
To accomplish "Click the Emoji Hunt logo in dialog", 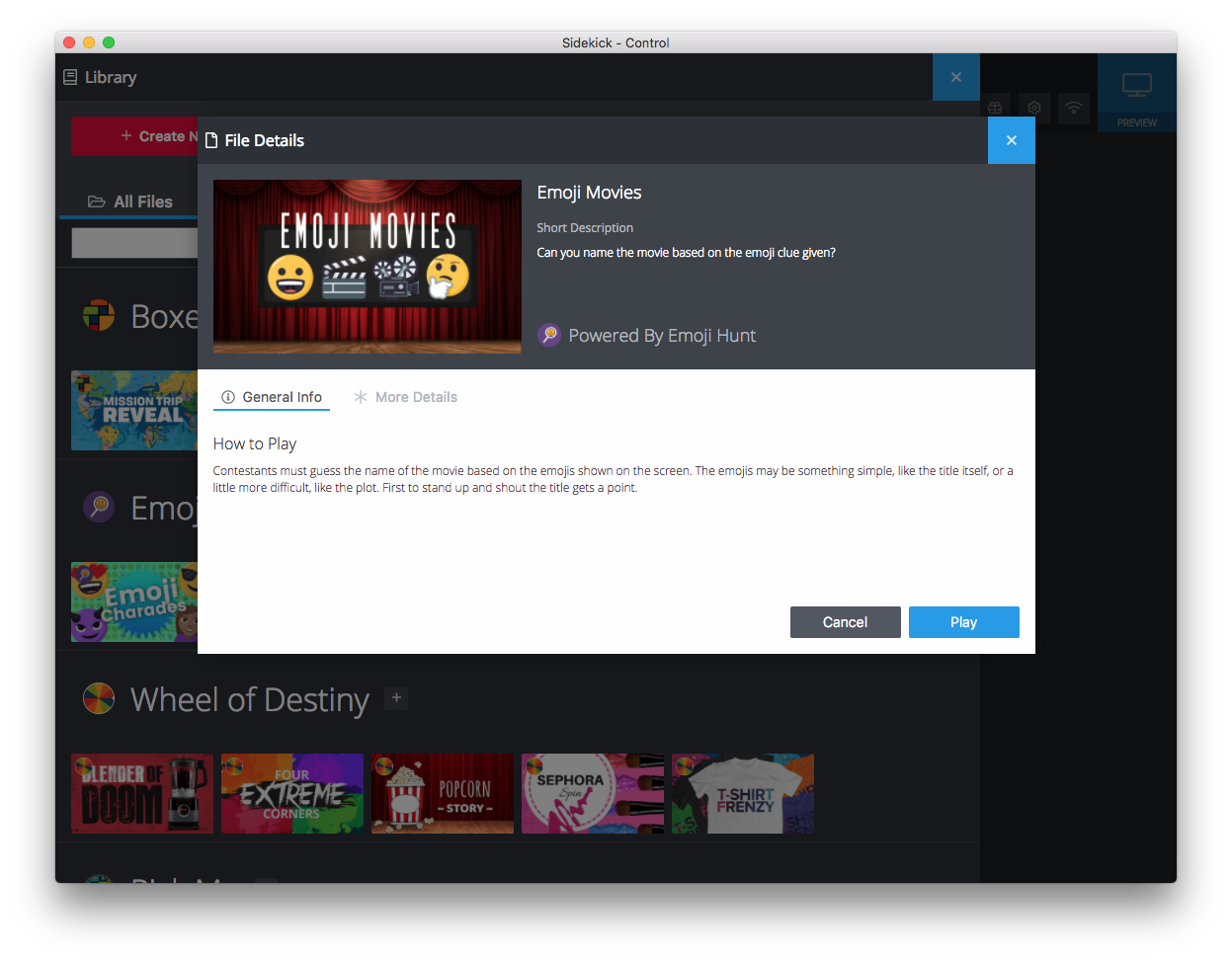I will coord(549,335).
